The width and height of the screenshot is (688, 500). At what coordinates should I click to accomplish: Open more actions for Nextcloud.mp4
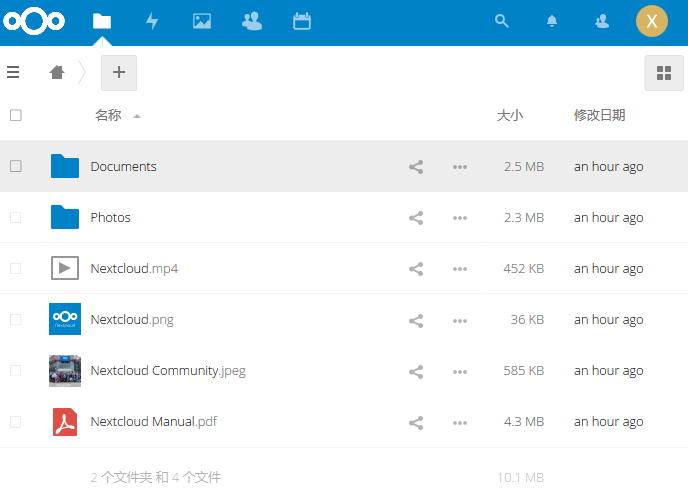(x=460, y=269)
